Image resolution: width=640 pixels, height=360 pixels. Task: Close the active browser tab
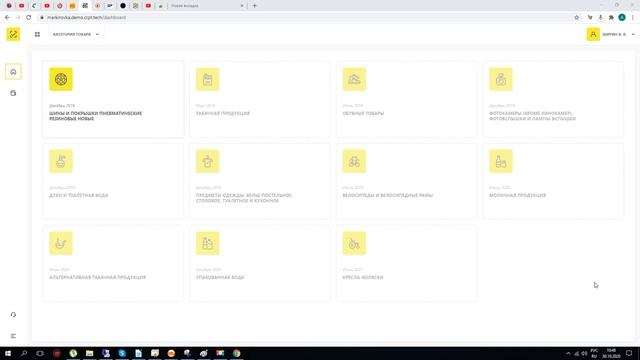[242, 6]
